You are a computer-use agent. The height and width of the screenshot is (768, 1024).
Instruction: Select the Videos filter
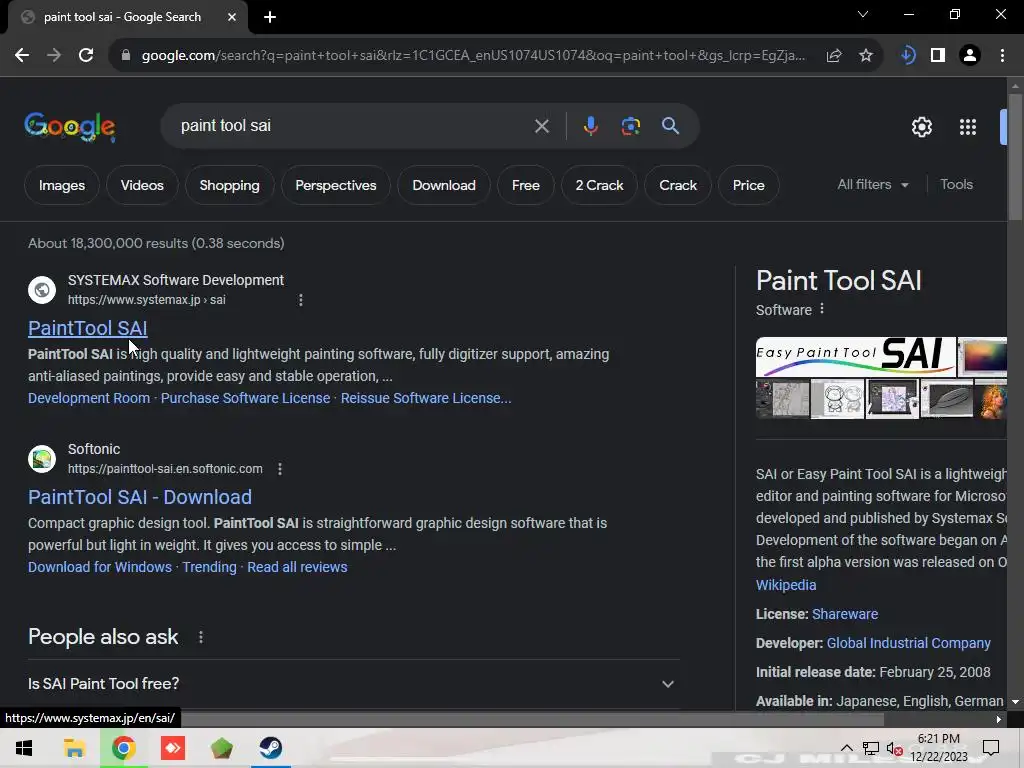pyautogui.click(x=142, y=185)
